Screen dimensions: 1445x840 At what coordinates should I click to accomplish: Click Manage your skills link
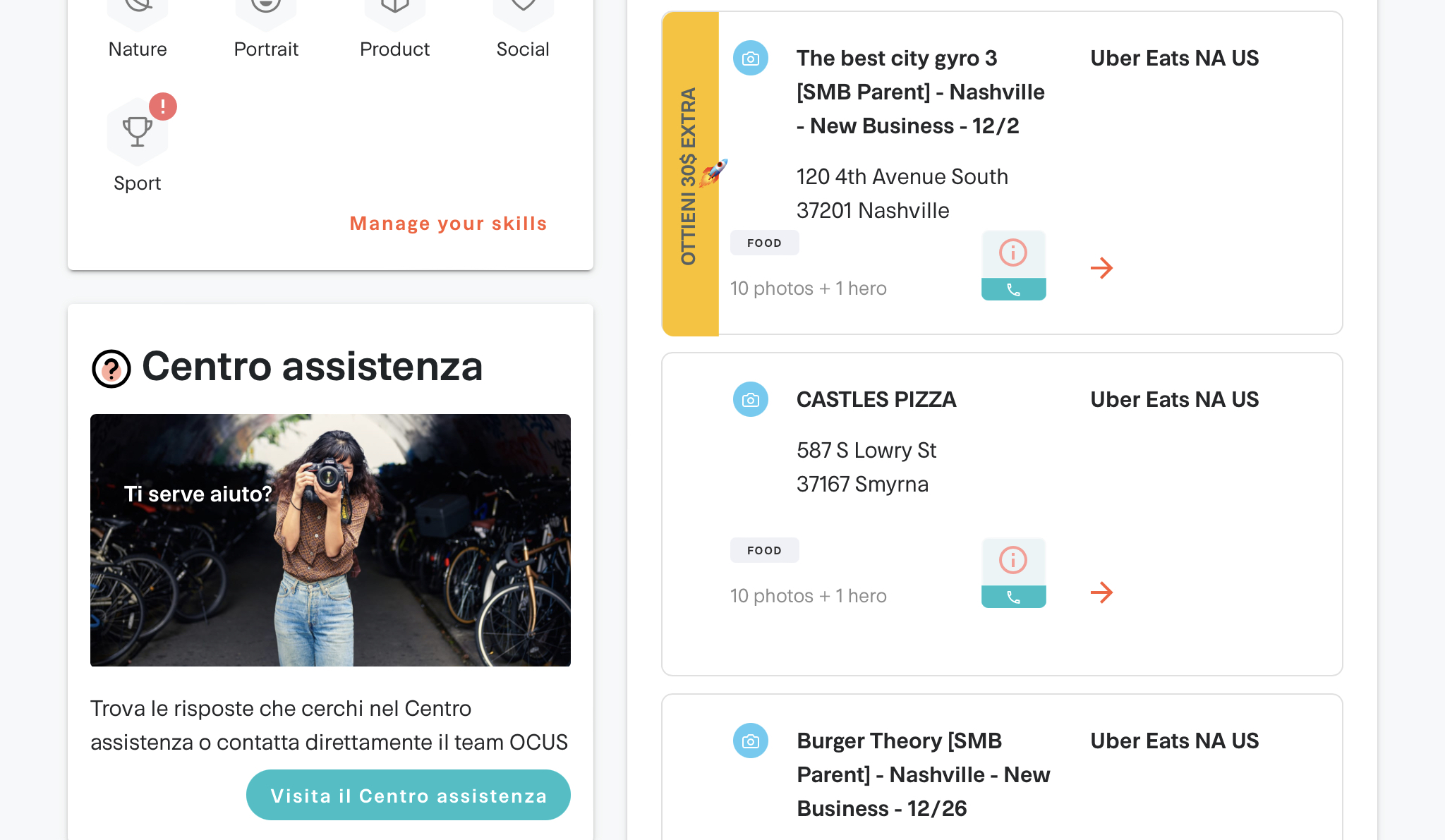tap(448, 224)
